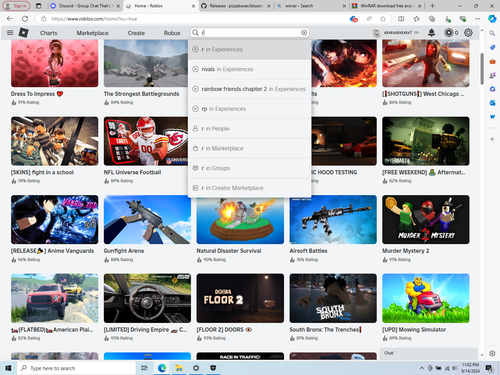The image size is (500, 375).
Task: Refresh the browser page
Action: pyautogui.click(x=25, y=19)
